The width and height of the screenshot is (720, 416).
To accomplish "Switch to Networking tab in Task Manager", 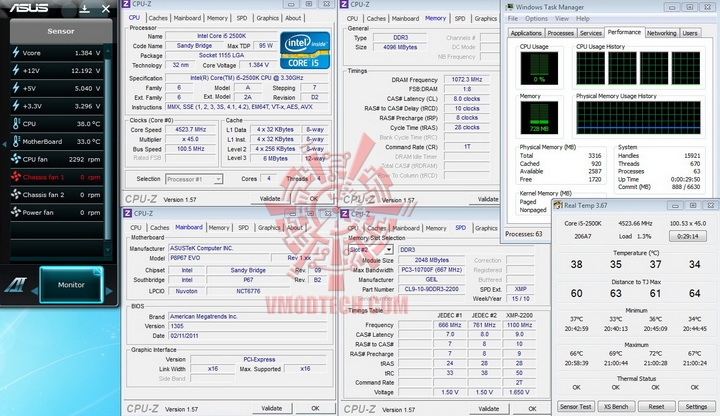I will coord(661,33).
